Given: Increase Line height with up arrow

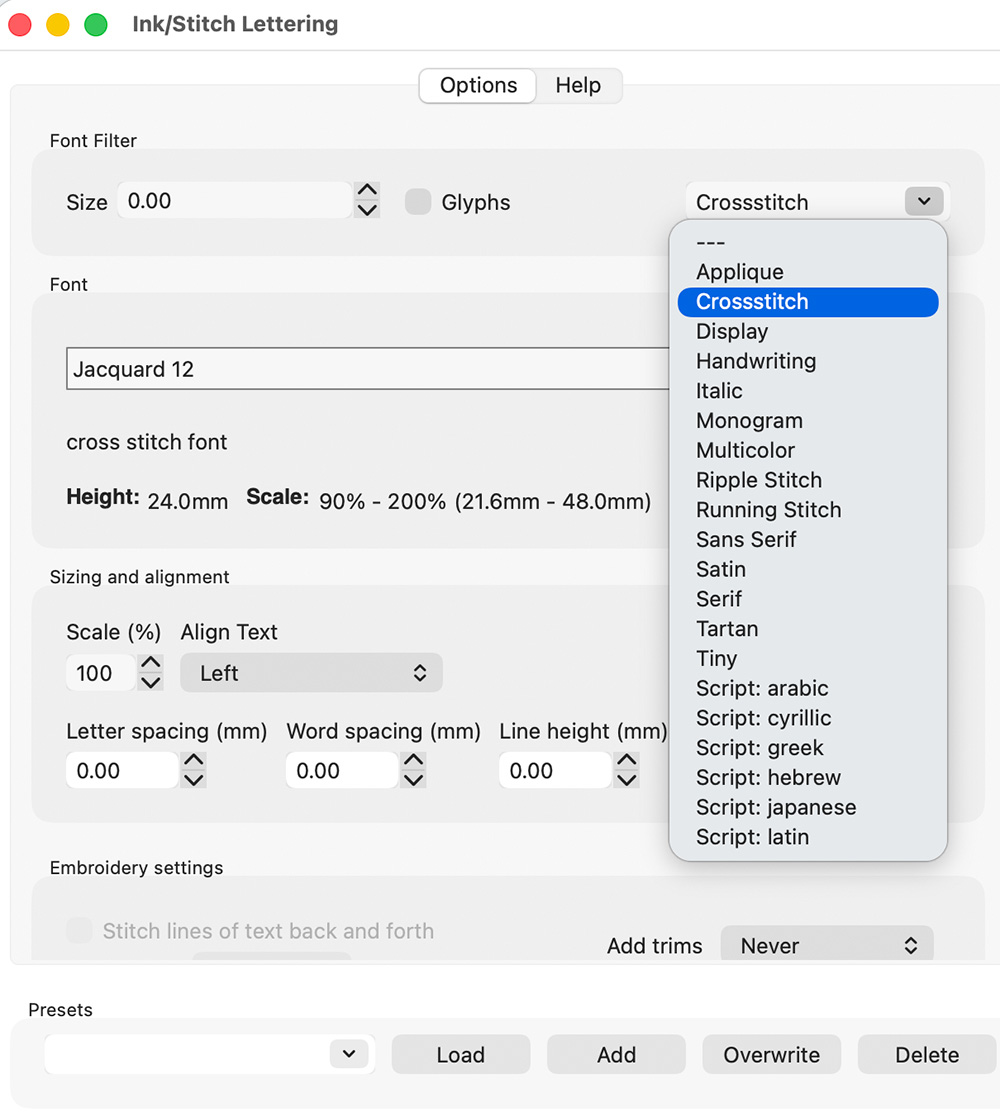Looking at the screenshot, I should tap(627, 761).
